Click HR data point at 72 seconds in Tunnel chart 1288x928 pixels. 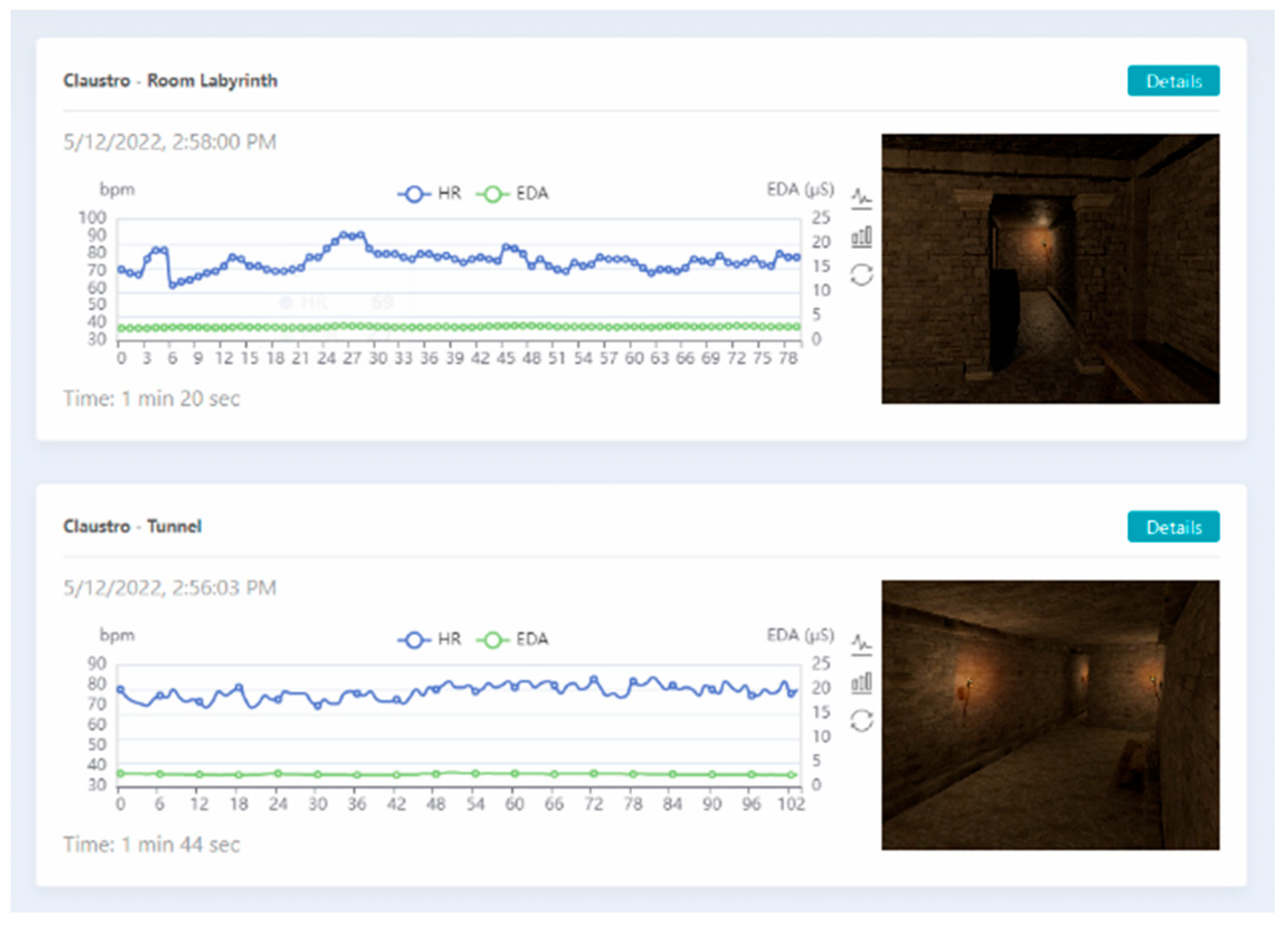pos(593,679)
